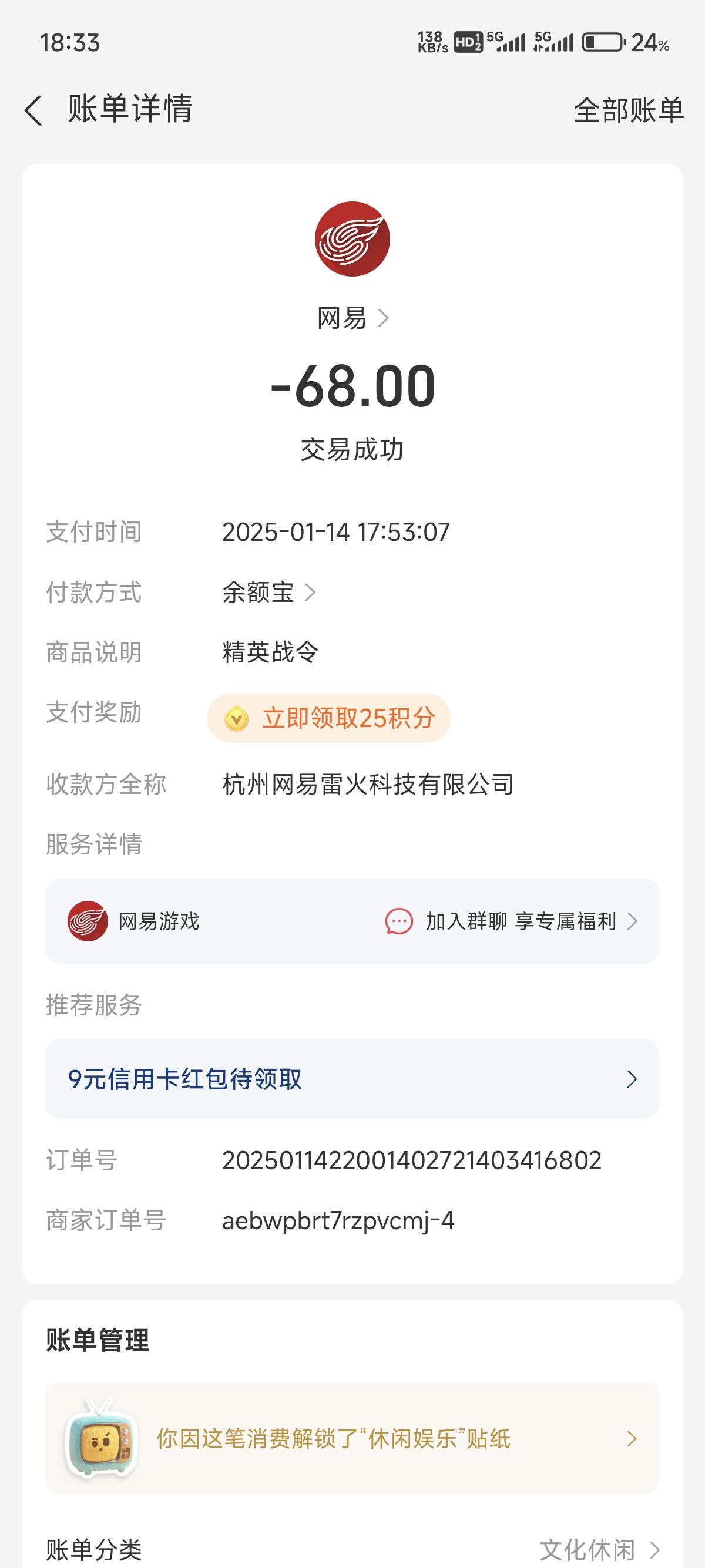The width and height of the screenshot is (705, 1568).
Task: Tap the battery icon in status bar
Action: (603, 43)
